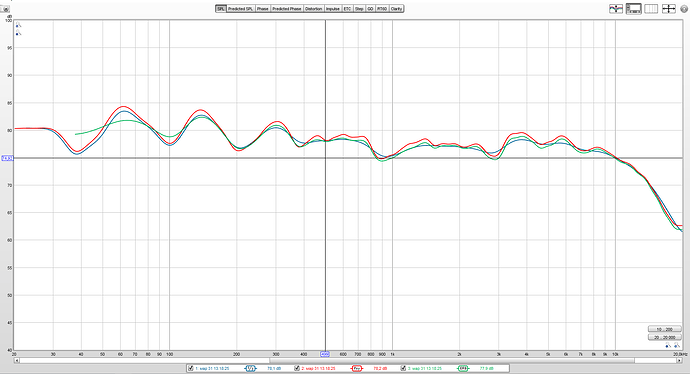Click the red measurement 2 legend name
Screen dimensions: 690x374
(x=319, y=368)
